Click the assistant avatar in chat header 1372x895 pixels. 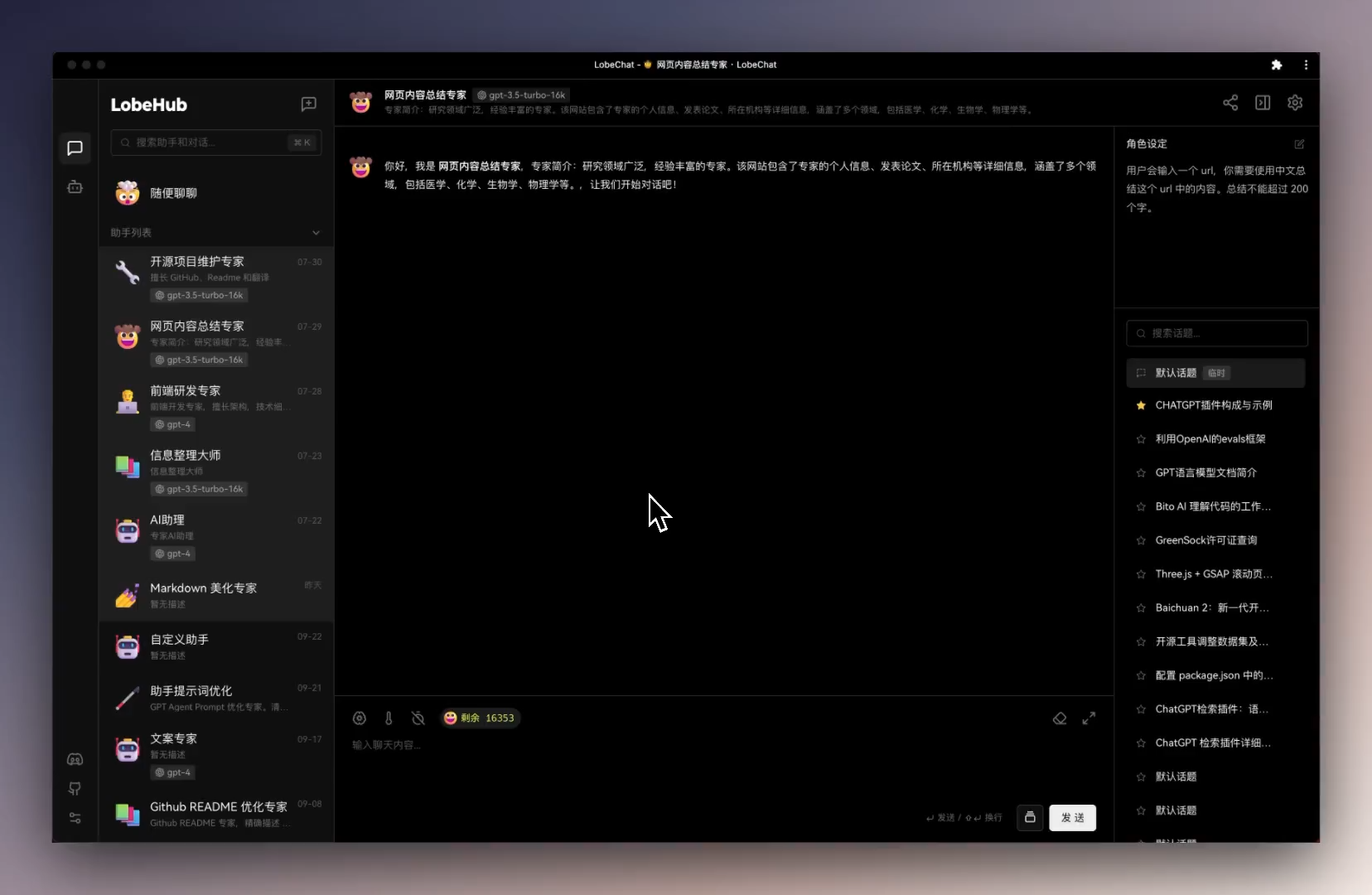point(360,103)
